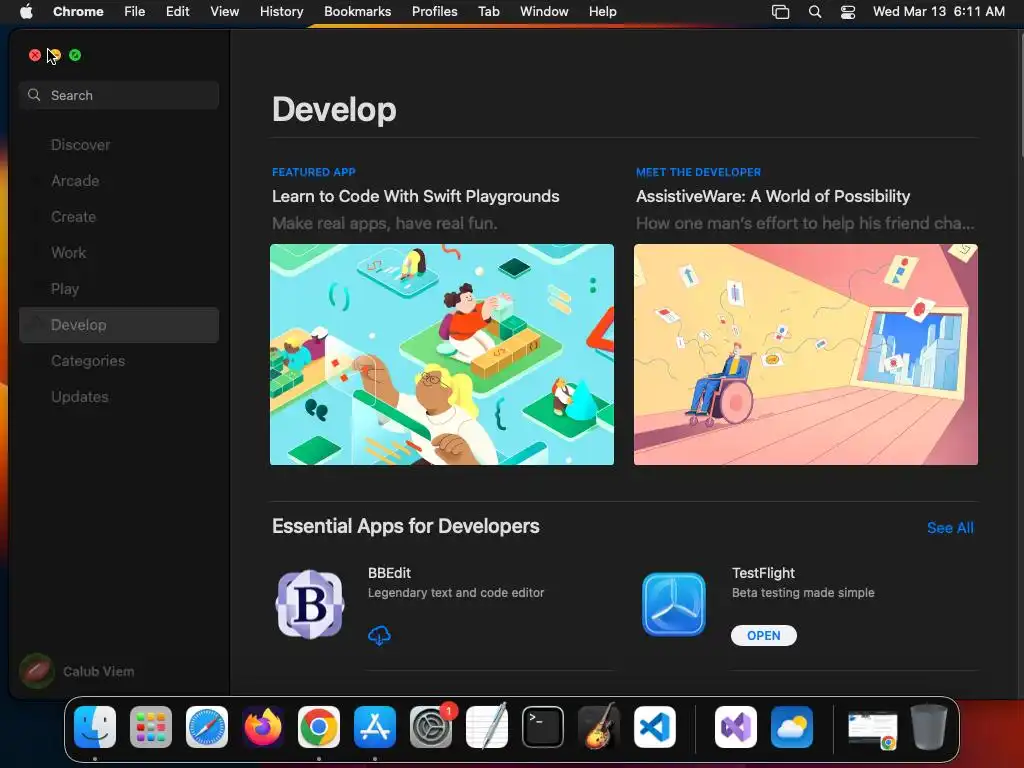1024x768 pixels.
Task: Click the Stage Manager menu bar icon
Action: (x=780, y=12)
